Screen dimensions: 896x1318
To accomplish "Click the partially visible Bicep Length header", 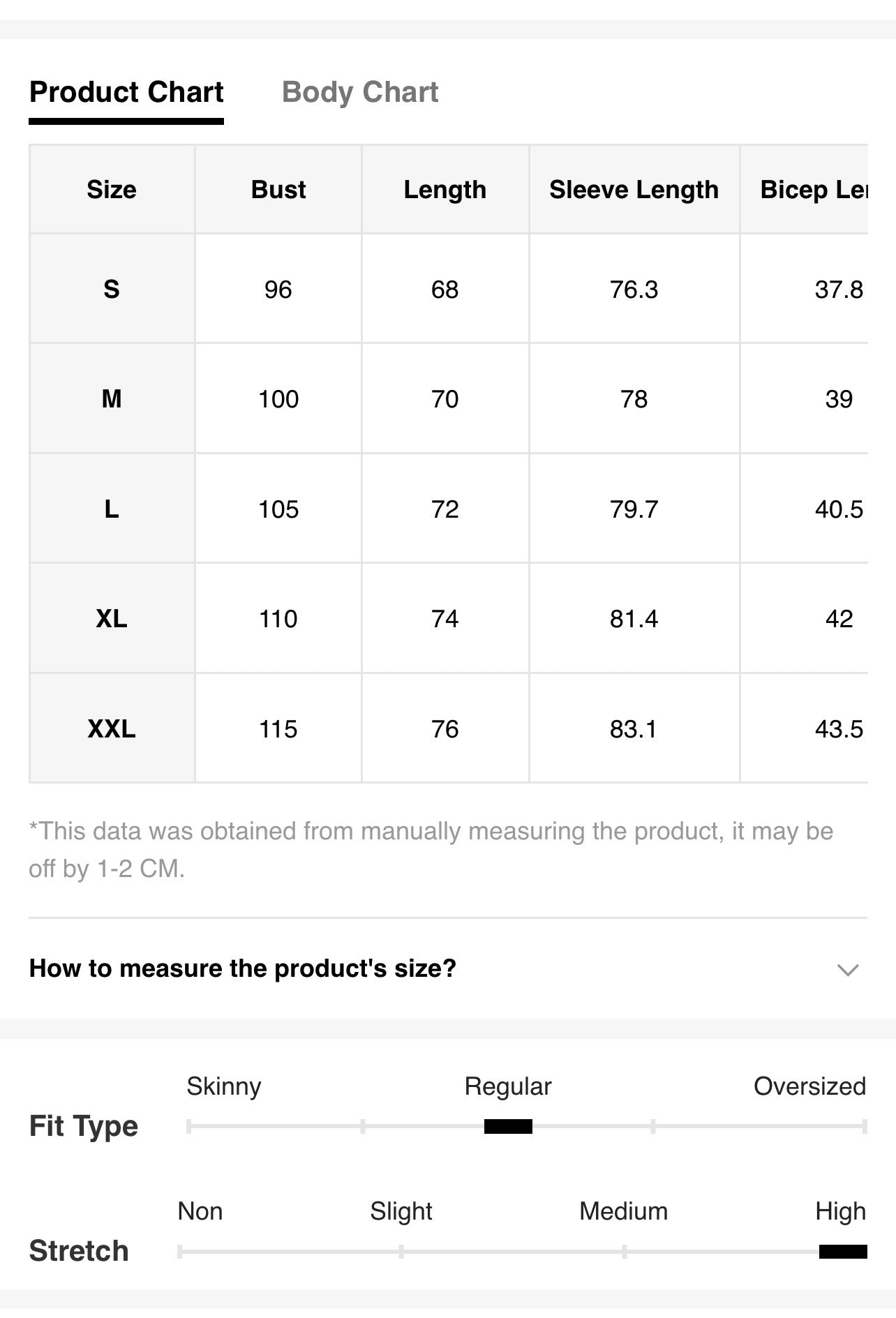I will [x=814, y=189].
